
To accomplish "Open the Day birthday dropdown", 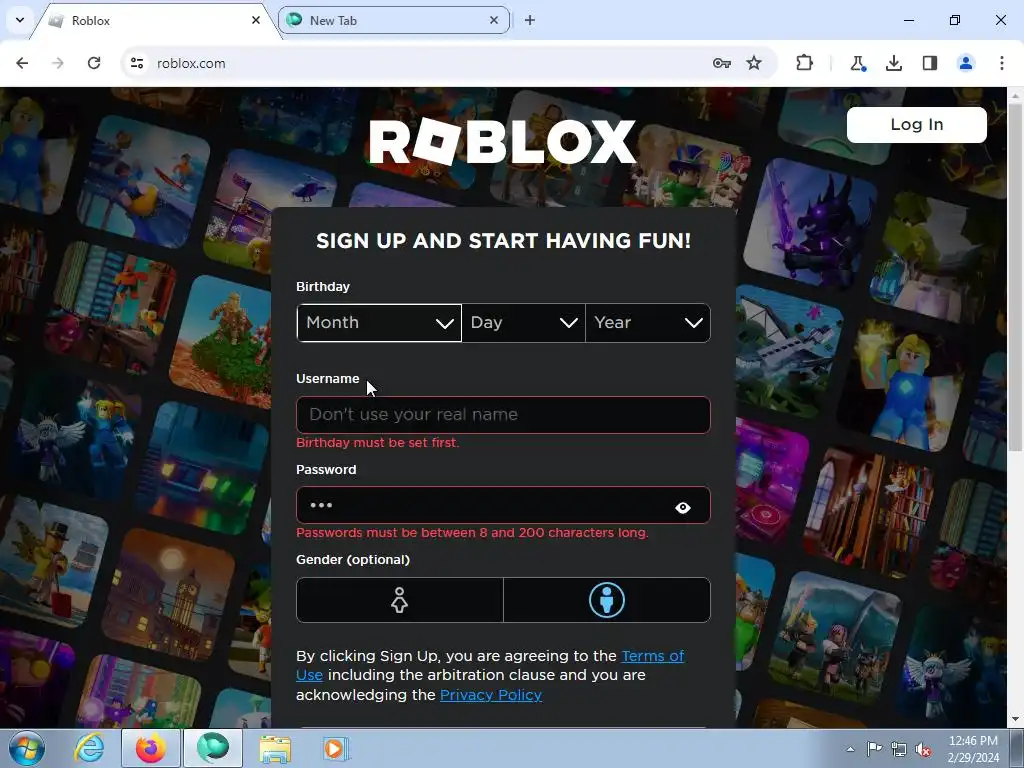I will (524, 323).
